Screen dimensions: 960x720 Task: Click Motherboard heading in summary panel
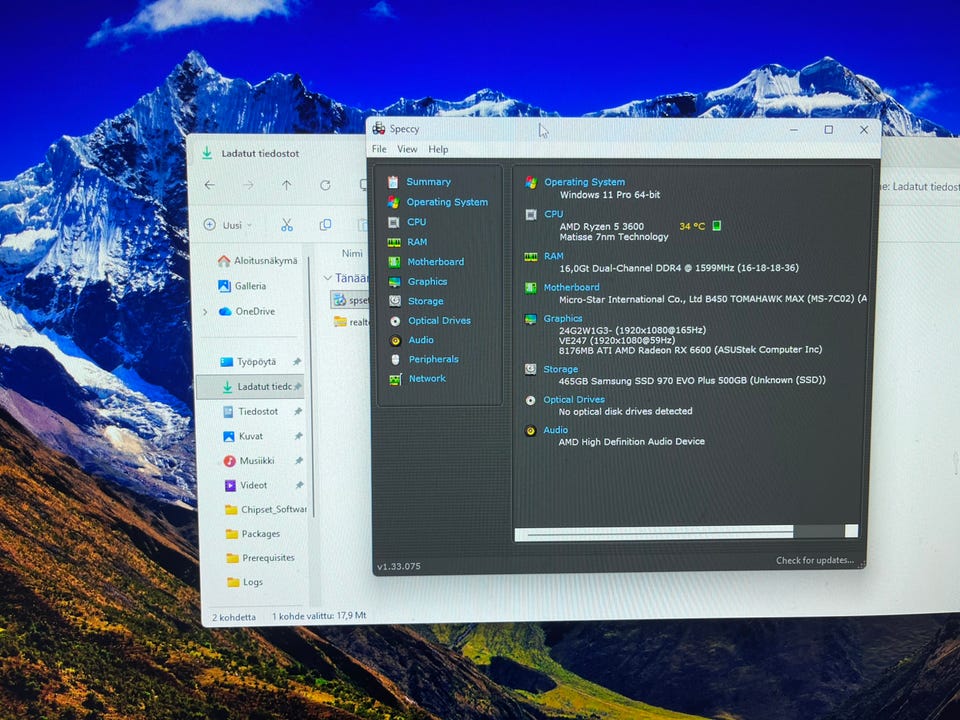pos(571,287)
